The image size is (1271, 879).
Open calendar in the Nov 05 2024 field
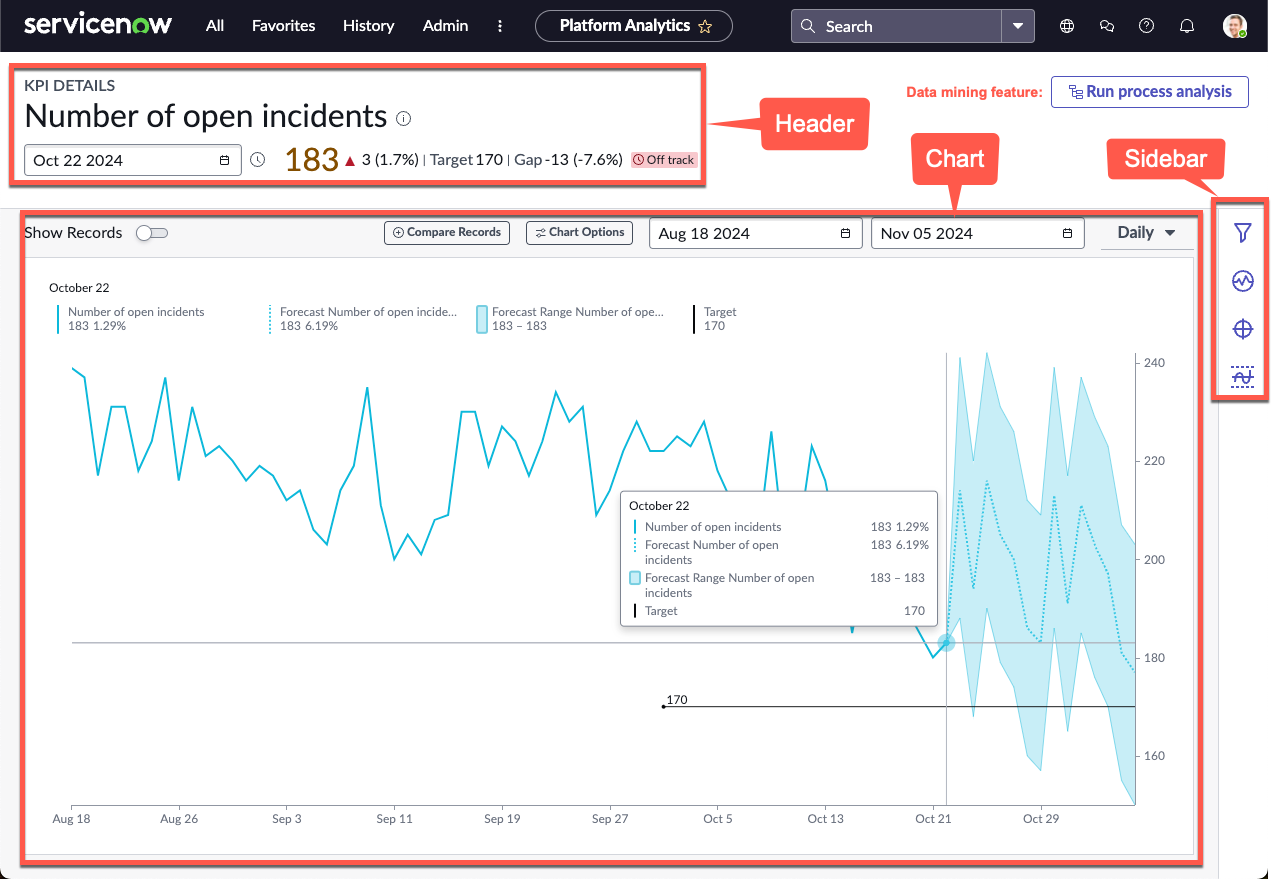[1067, 234]
